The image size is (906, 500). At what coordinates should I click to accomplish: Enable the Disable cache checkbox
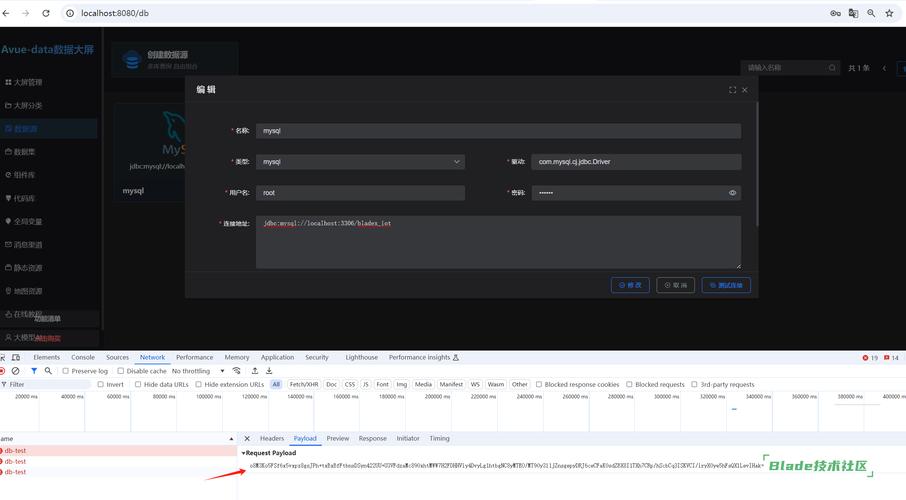click(120, 371)
